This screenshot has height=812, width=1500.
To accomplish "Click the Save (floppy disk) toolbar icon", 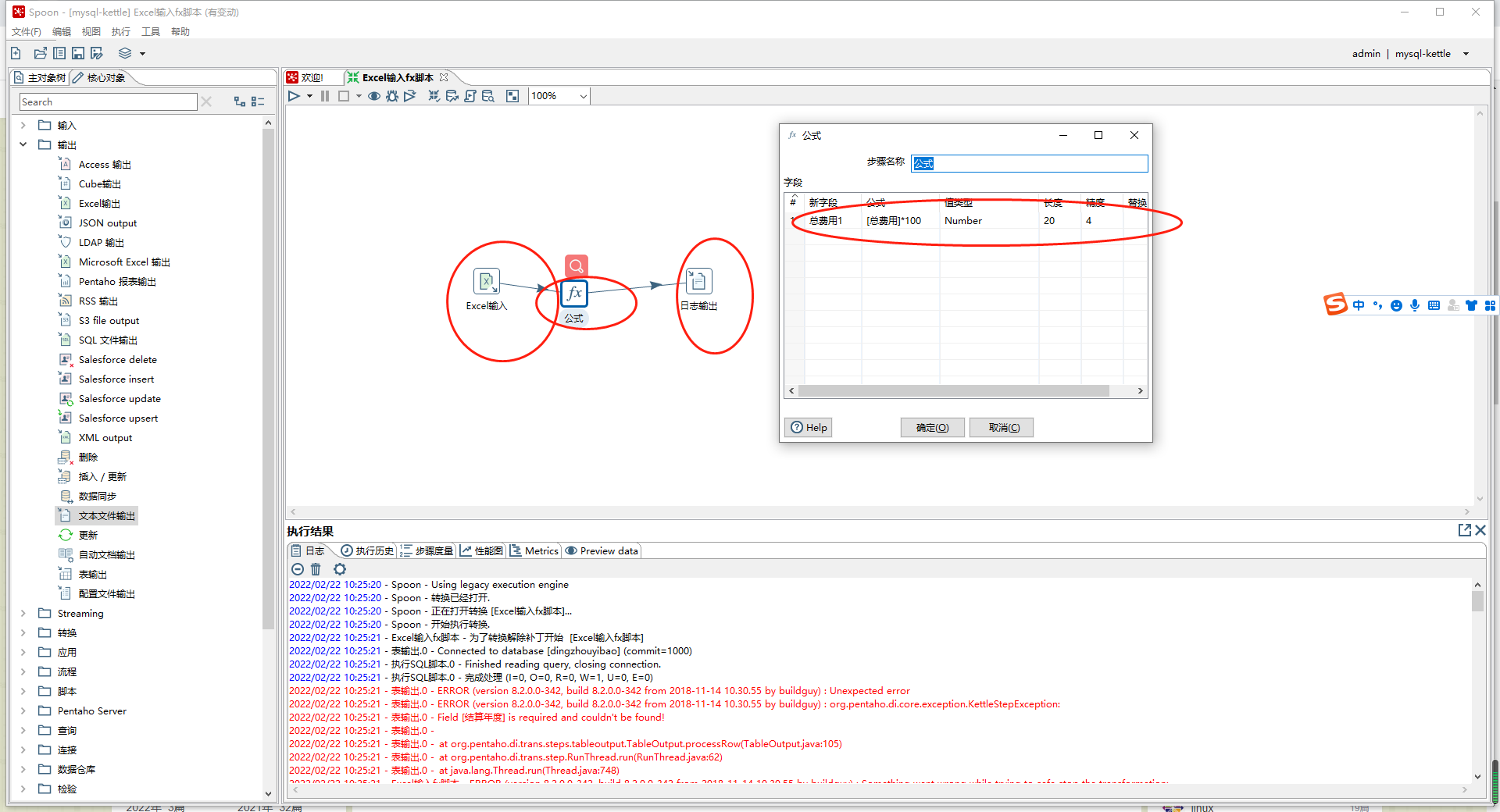I will (78, 53).
